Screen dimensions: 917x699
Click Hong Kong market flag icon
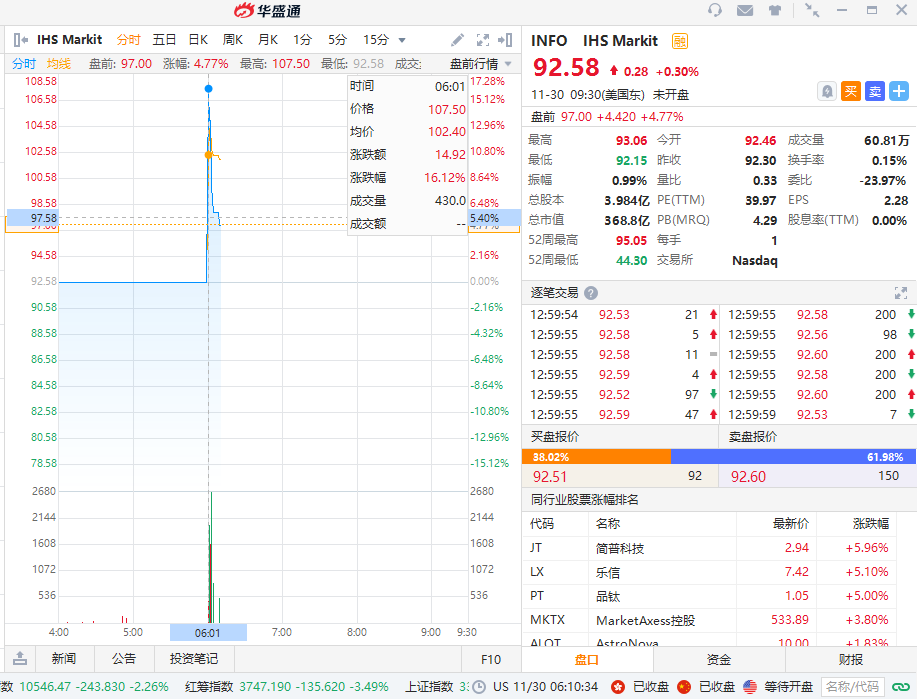click(x=618, y=687)
